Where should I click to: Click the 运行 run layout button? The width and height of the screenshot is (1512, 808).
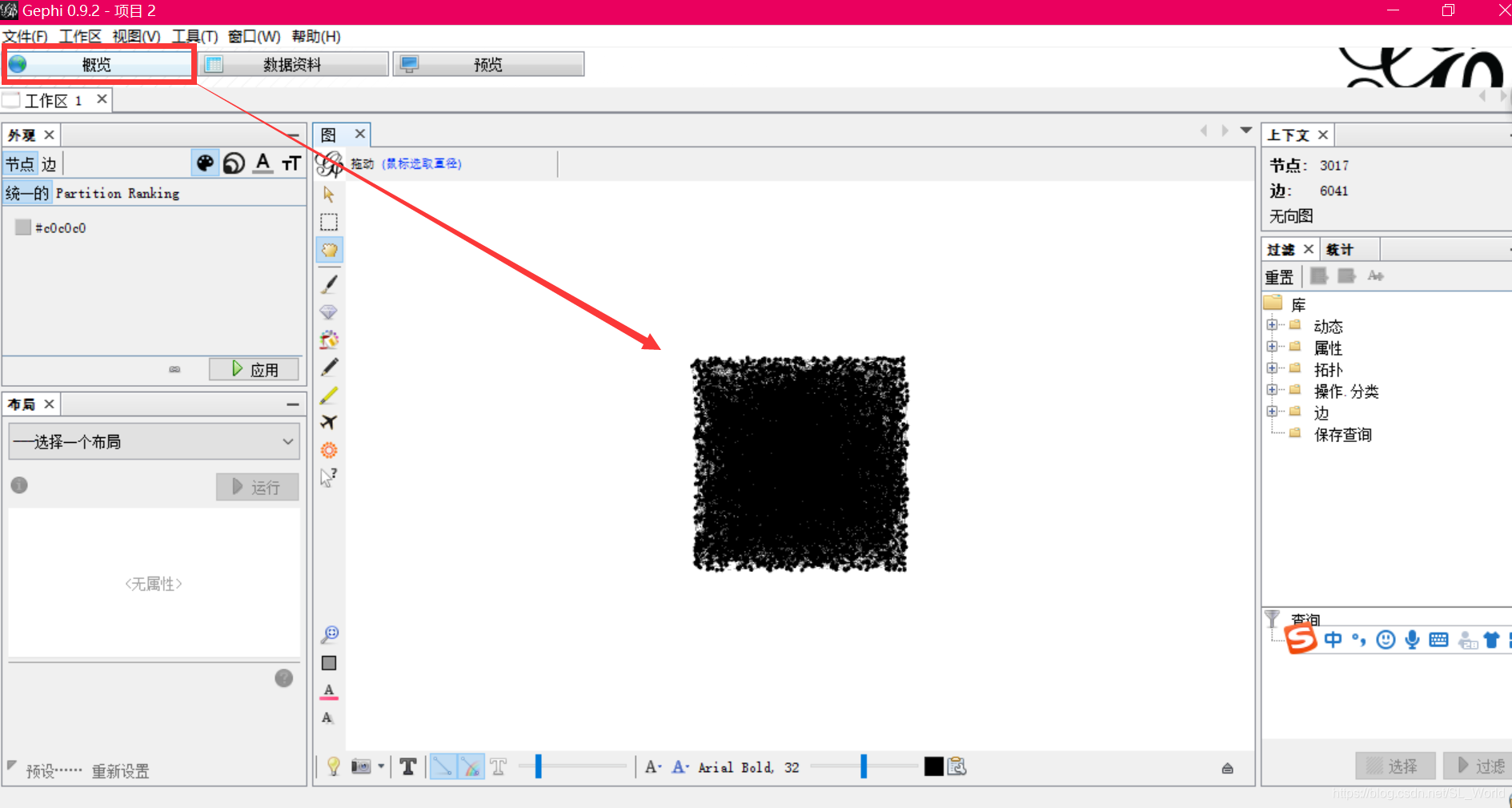click(x=257, y=487)
